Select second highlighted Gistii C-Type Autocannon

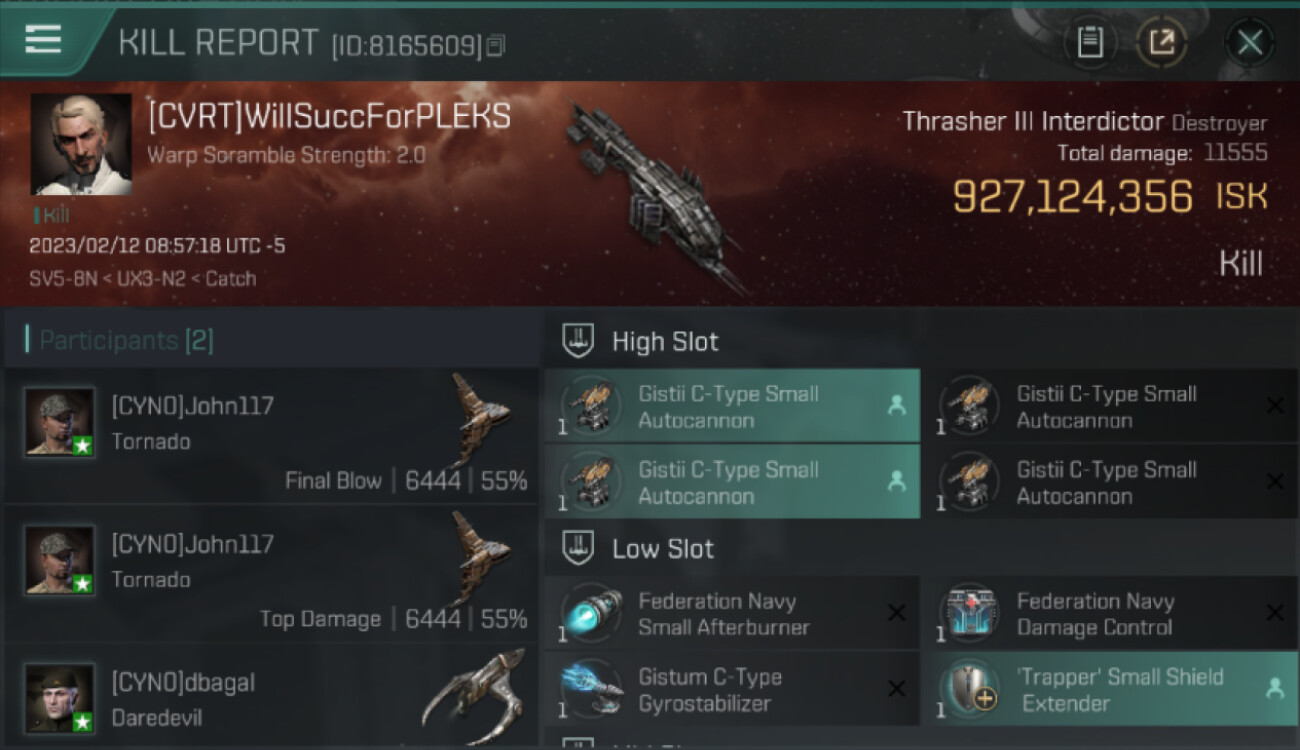pyautogui.click(x=732, y=482)
